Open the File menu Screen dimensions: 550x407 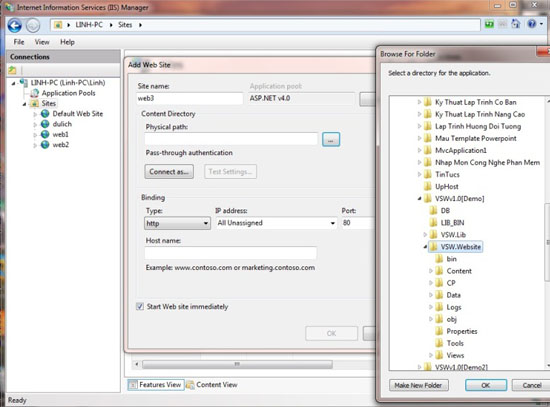pos(19,42)
